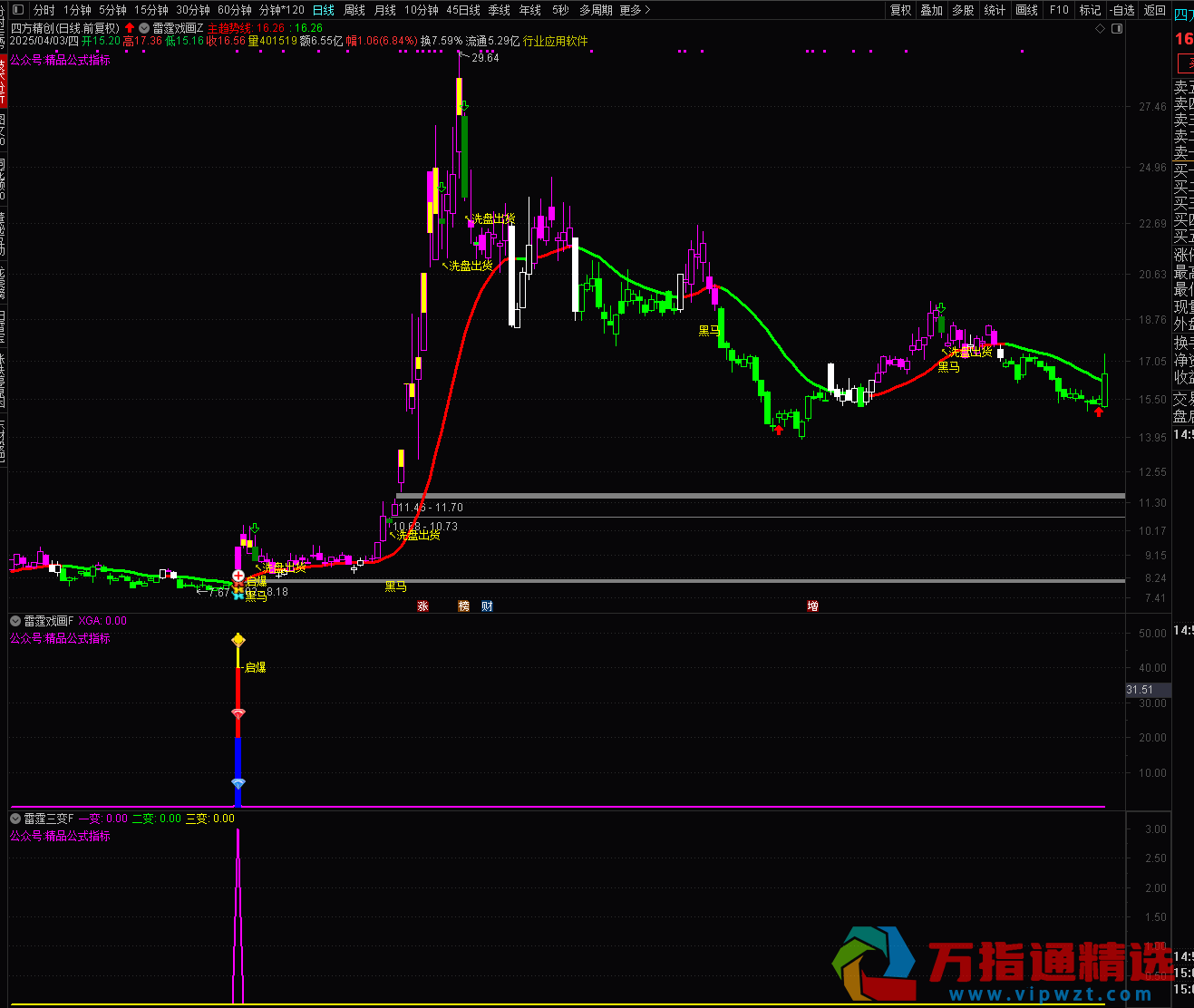The width and height of the screenshot is (1194, 1008).
Task: Switch to 季线 quarterly chart
Action: pos(499,10)
